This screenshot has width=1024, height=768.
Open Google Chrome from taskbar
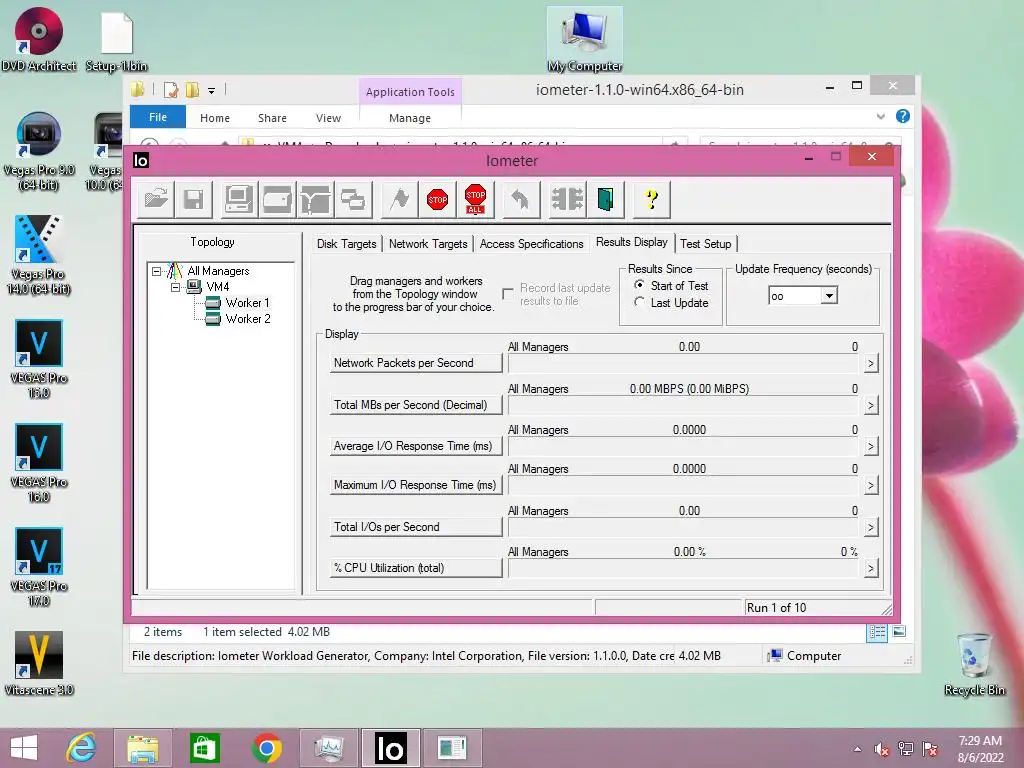266,748
